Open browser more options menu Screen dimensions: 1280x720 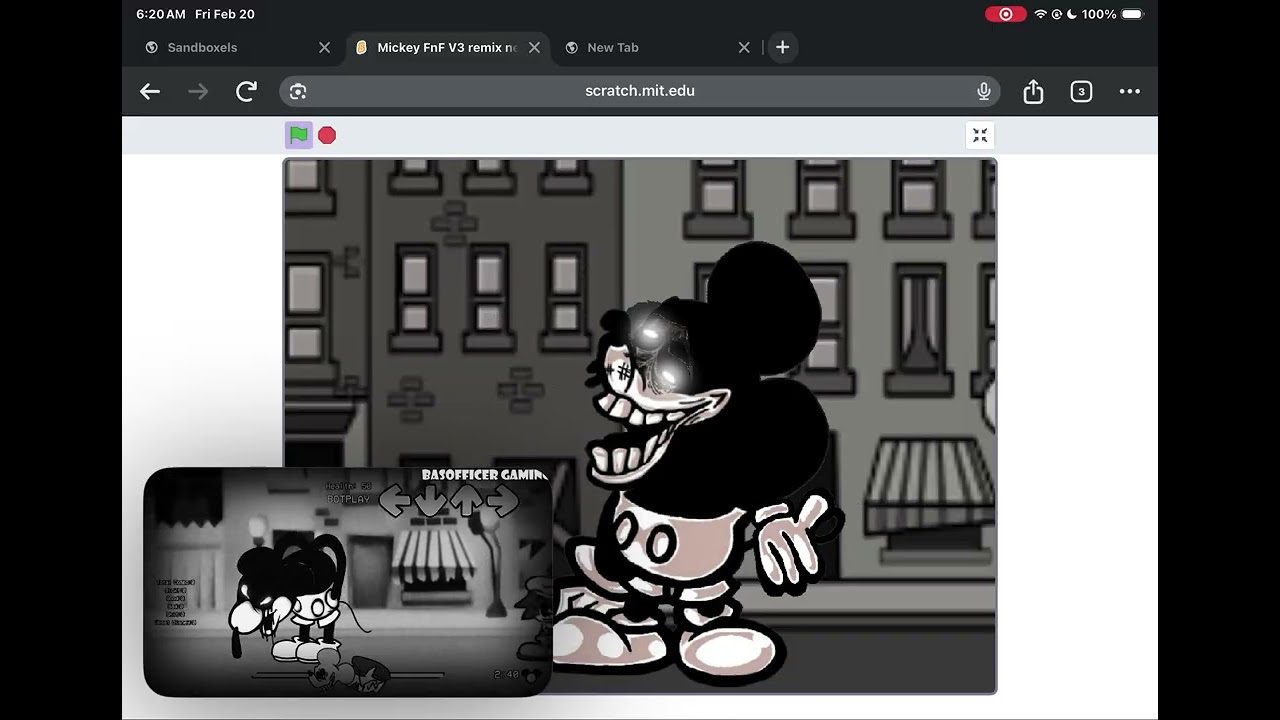tap(1130, 91)
